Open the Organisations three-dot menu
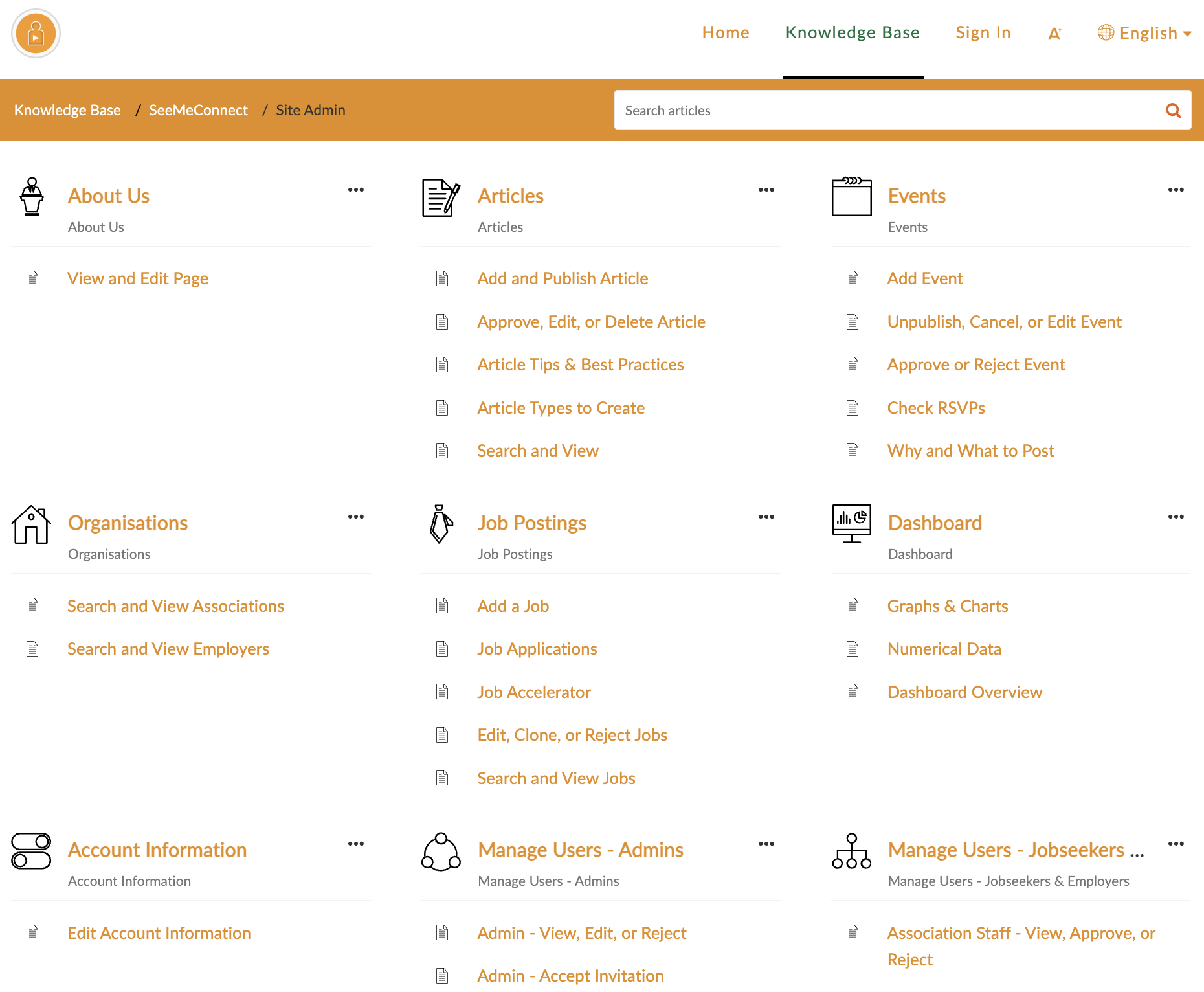Image resolution: width=1204 pixels, height=992 pixels. [x=356, y=517]
